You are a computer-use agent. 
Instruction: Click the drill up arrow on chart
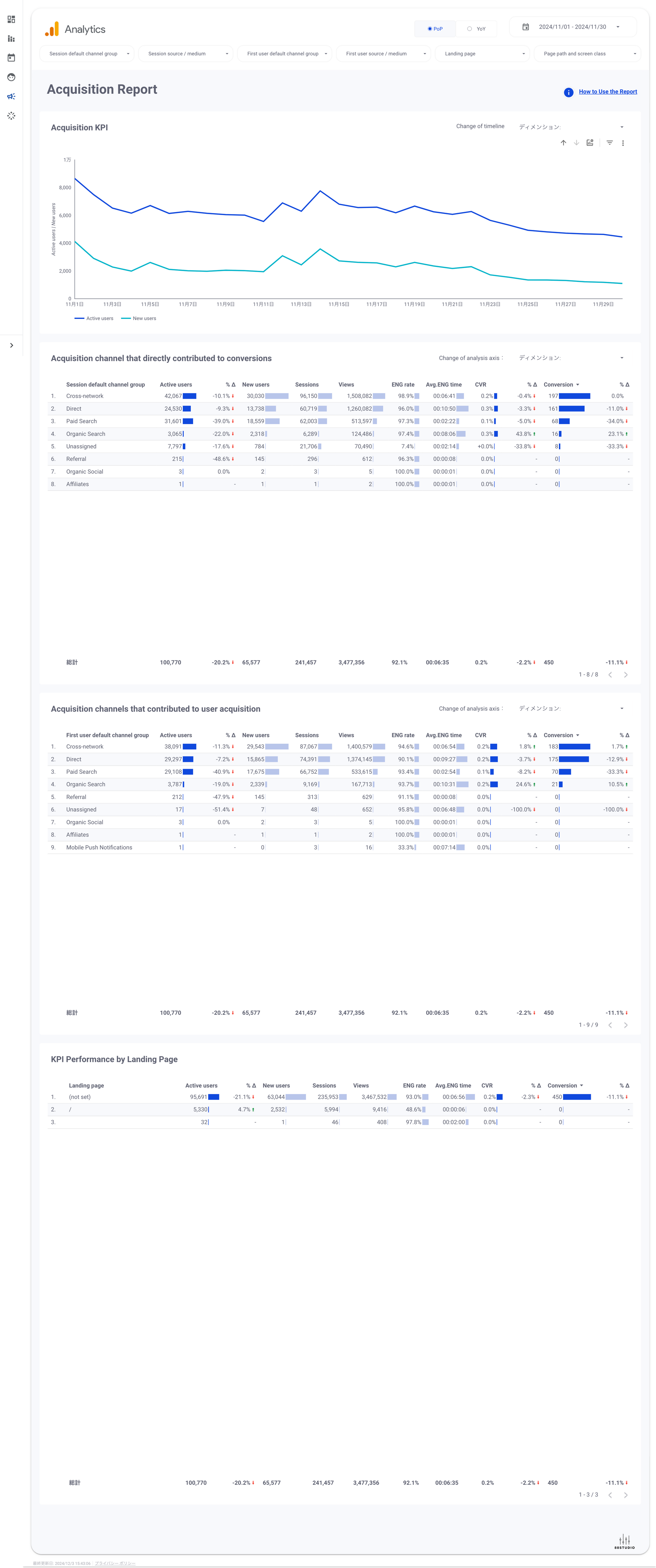(x=563, y=143)
